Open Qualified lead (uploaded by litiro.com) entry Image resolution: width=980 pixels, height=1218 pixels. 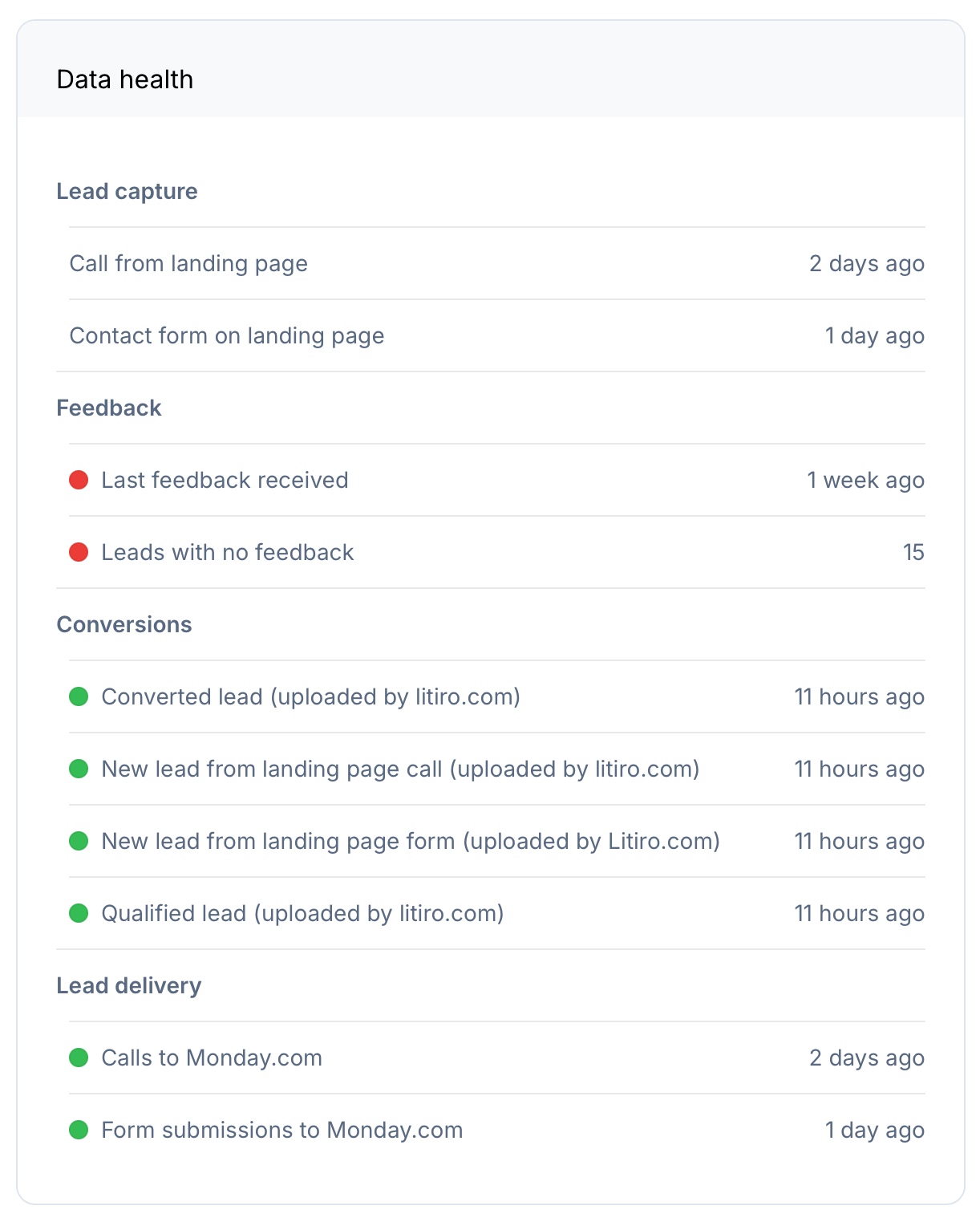pyautogui.click(x=302, y=913)
